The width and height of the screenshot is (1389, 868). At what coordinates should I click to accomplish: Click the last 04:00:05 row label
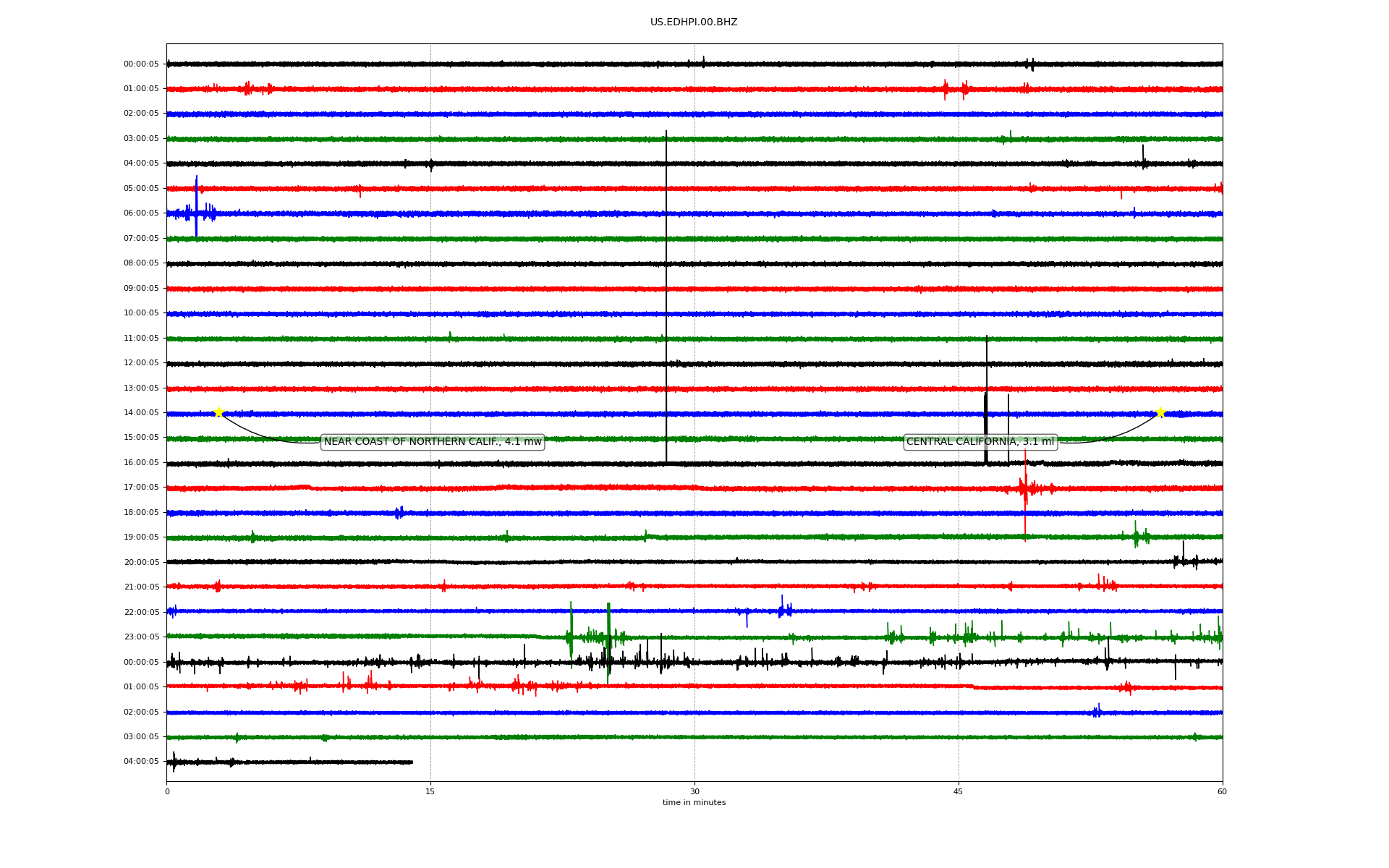pos(141,762)
